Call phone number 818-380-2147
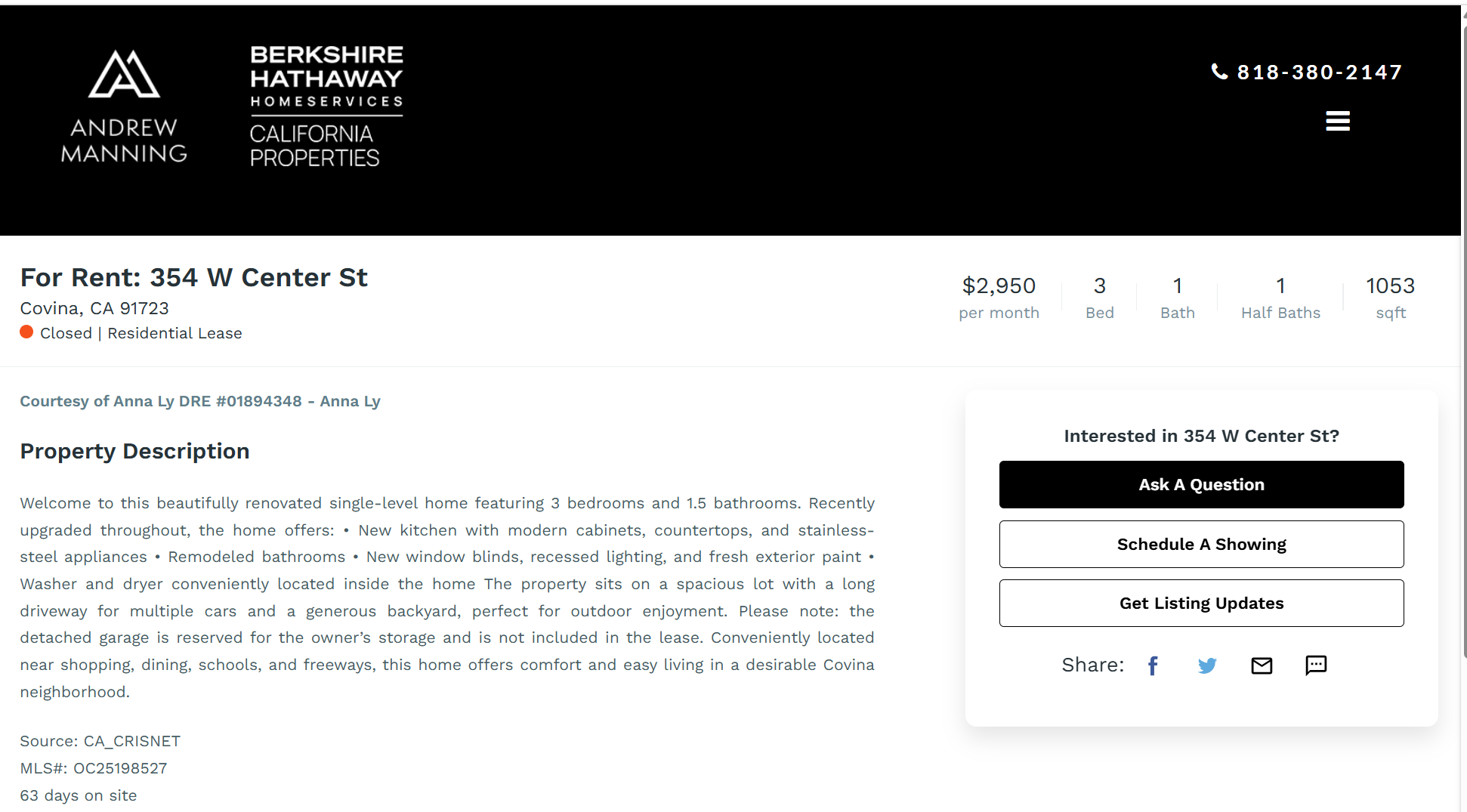The height and width of the screenshot is (812, 1467). click(1319, 73)
